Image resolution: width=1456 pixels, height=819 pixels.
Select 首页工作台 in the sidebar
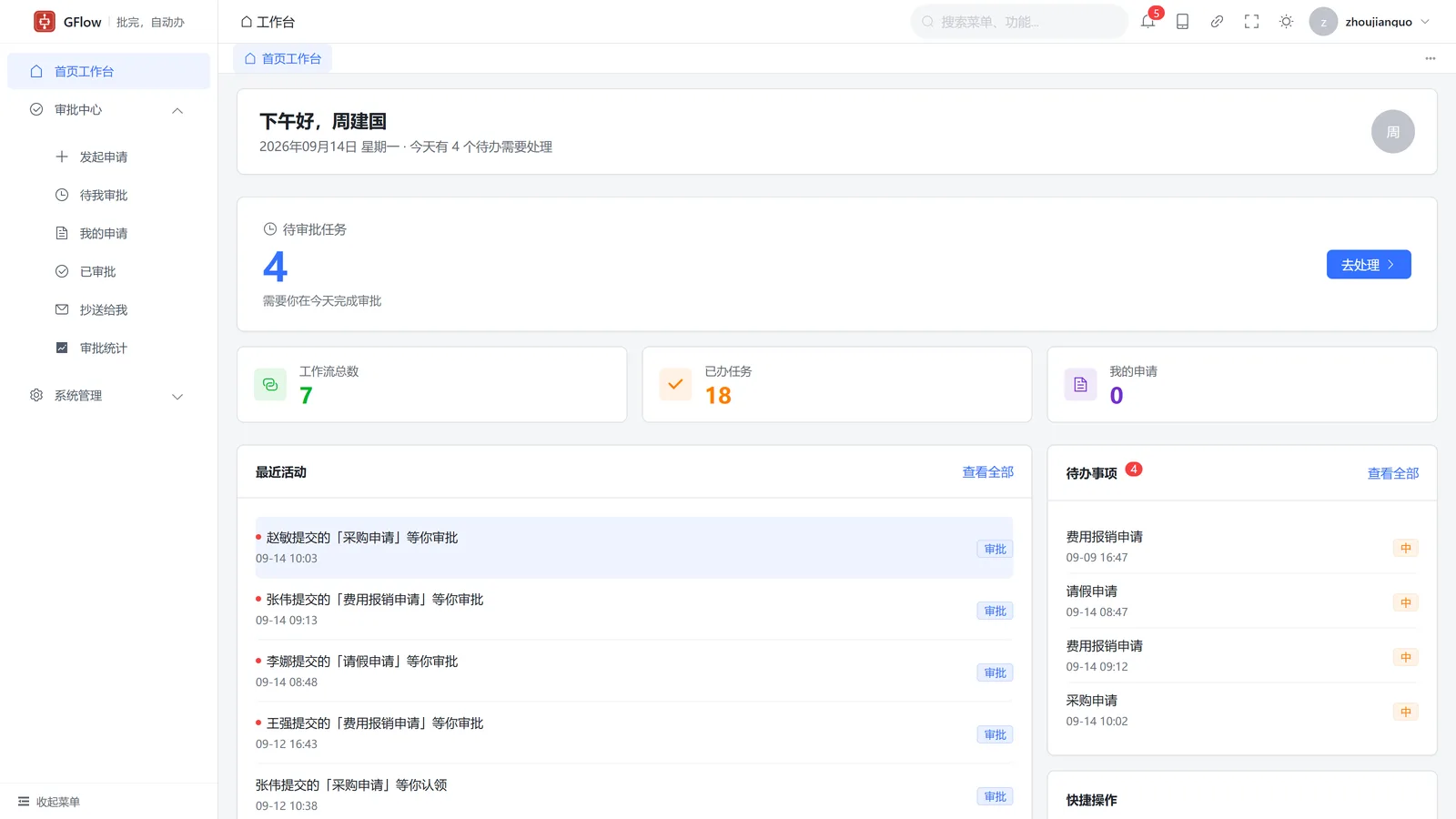point(108,71)
